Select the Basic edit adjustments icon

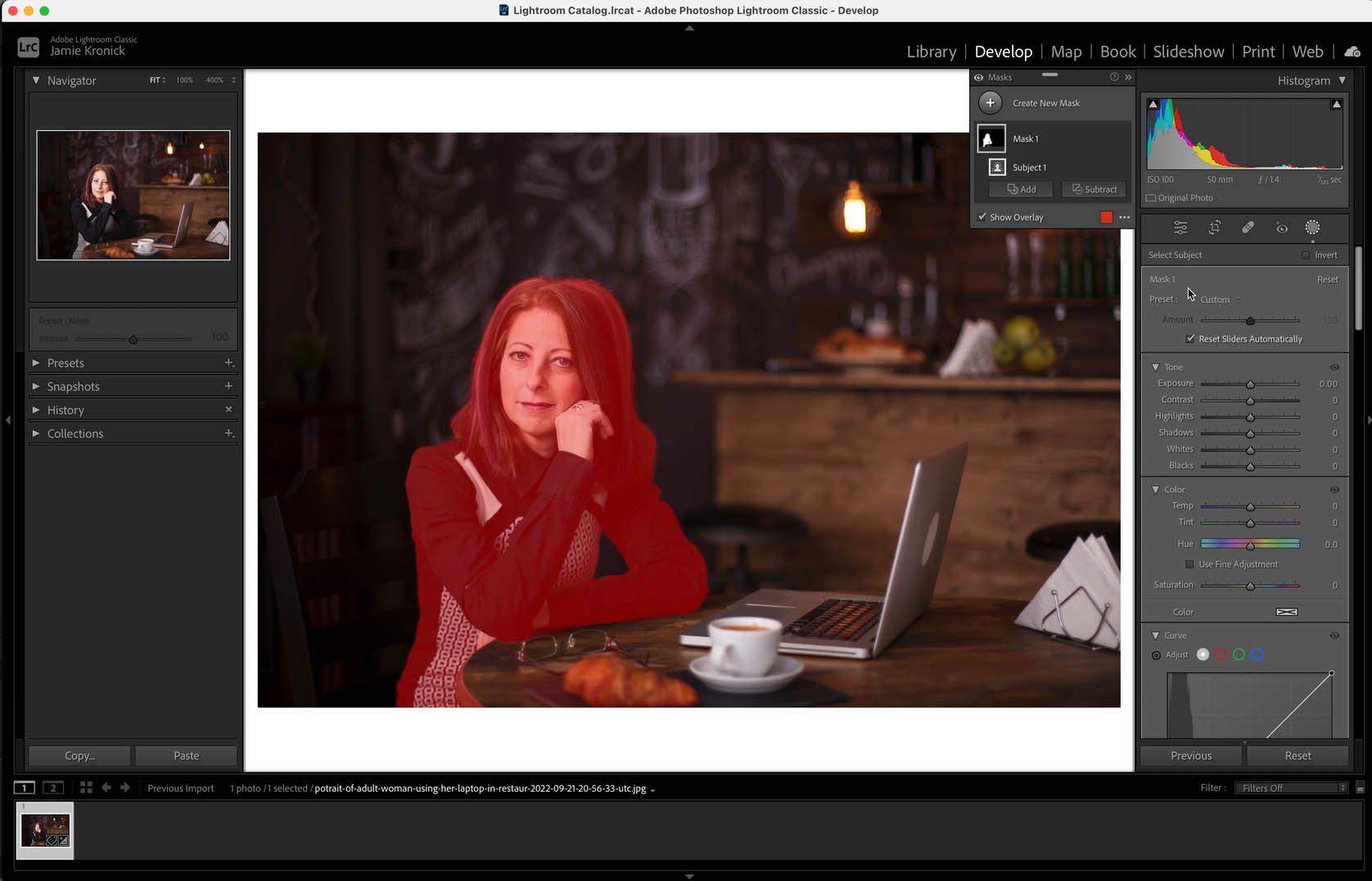pos(1180,228)
